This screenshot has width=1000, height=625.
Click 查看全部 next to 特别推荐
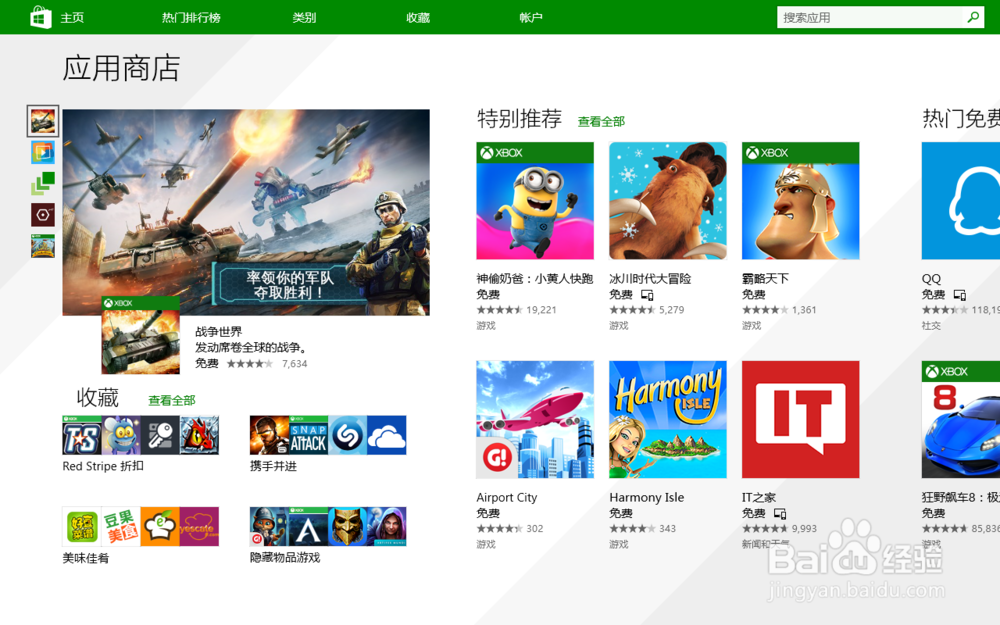point(601,121)
